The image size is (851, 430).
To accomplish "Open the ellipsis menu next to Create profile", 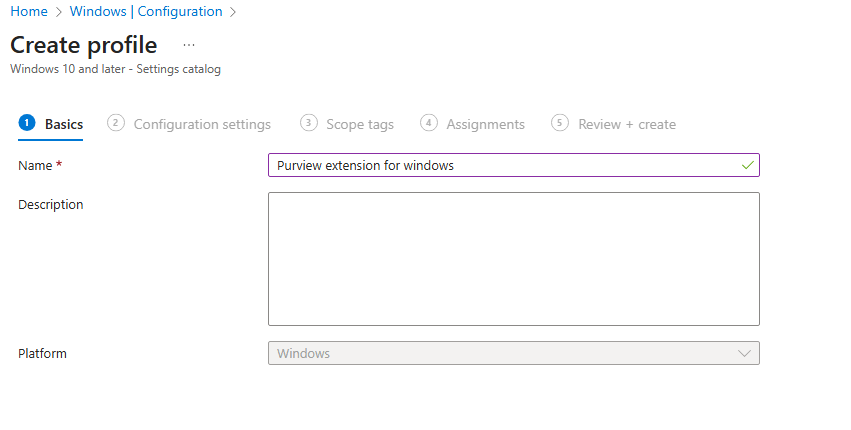I will coord(189,45).
